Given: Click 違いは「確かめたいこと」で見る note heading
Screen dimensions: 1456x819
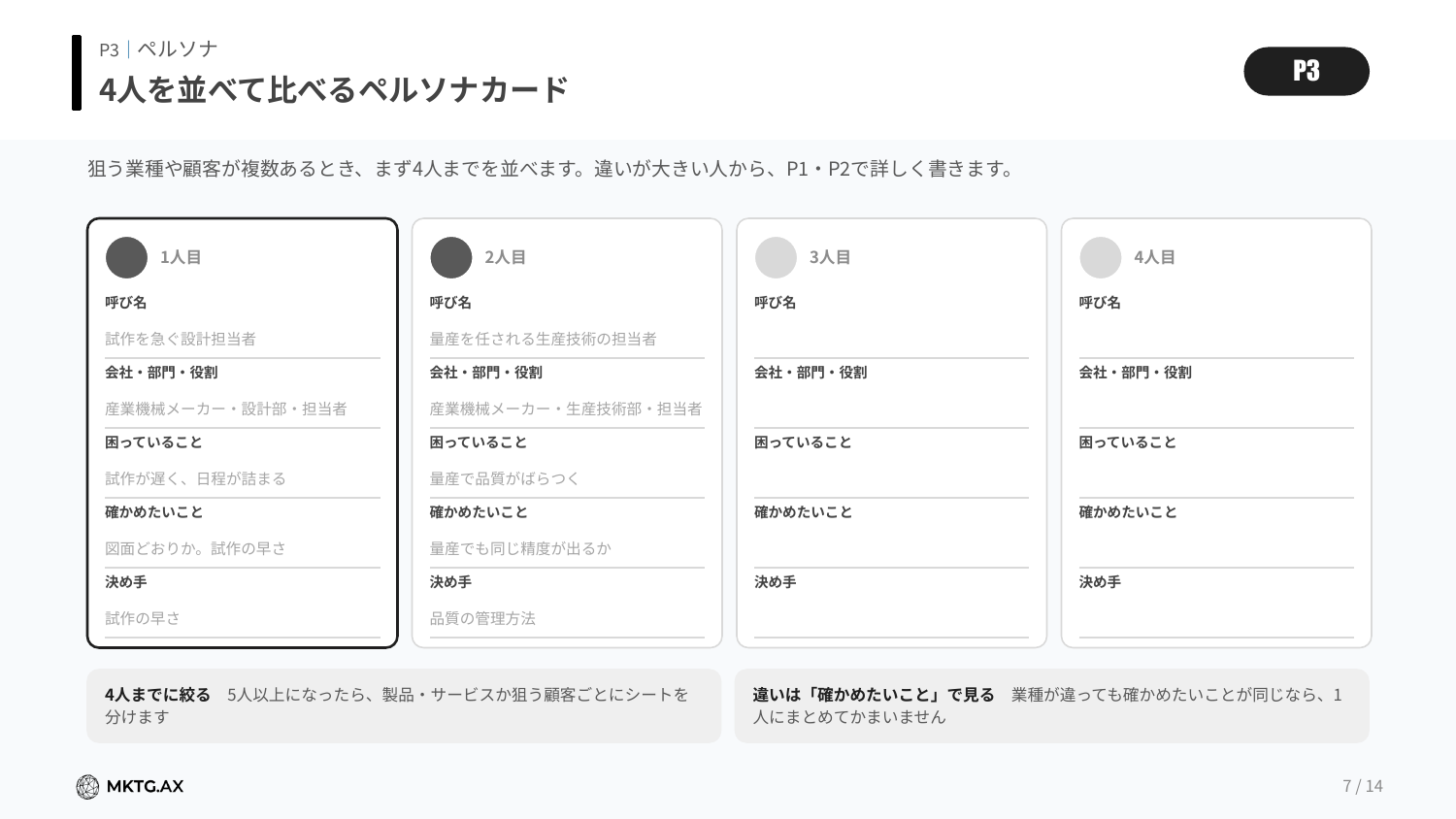Looking at the screenshot, I should coord(874,695).
